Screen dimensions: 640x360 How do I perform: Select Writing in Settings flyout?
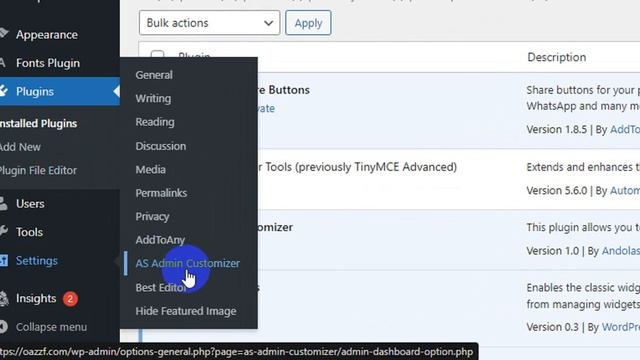(153, 98)
